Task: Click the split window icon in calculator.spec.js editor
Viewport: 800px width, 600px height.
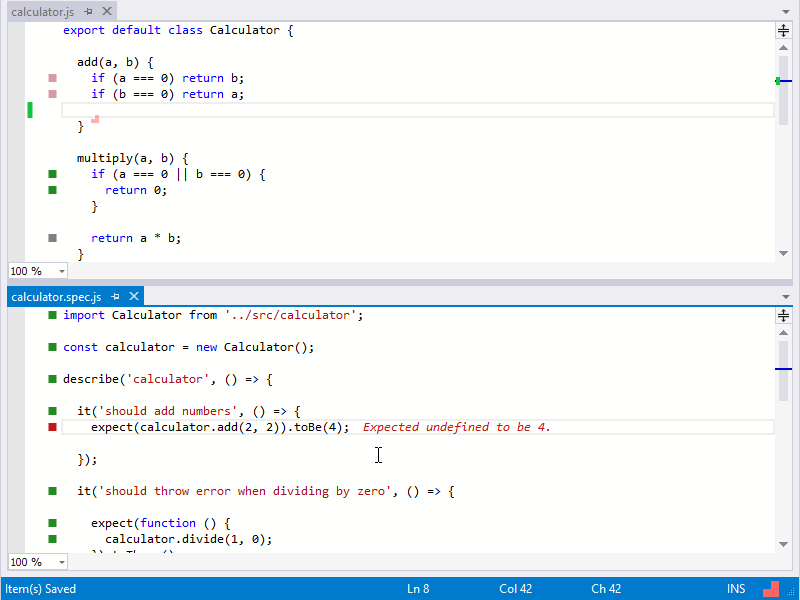Action: [784, 314]
